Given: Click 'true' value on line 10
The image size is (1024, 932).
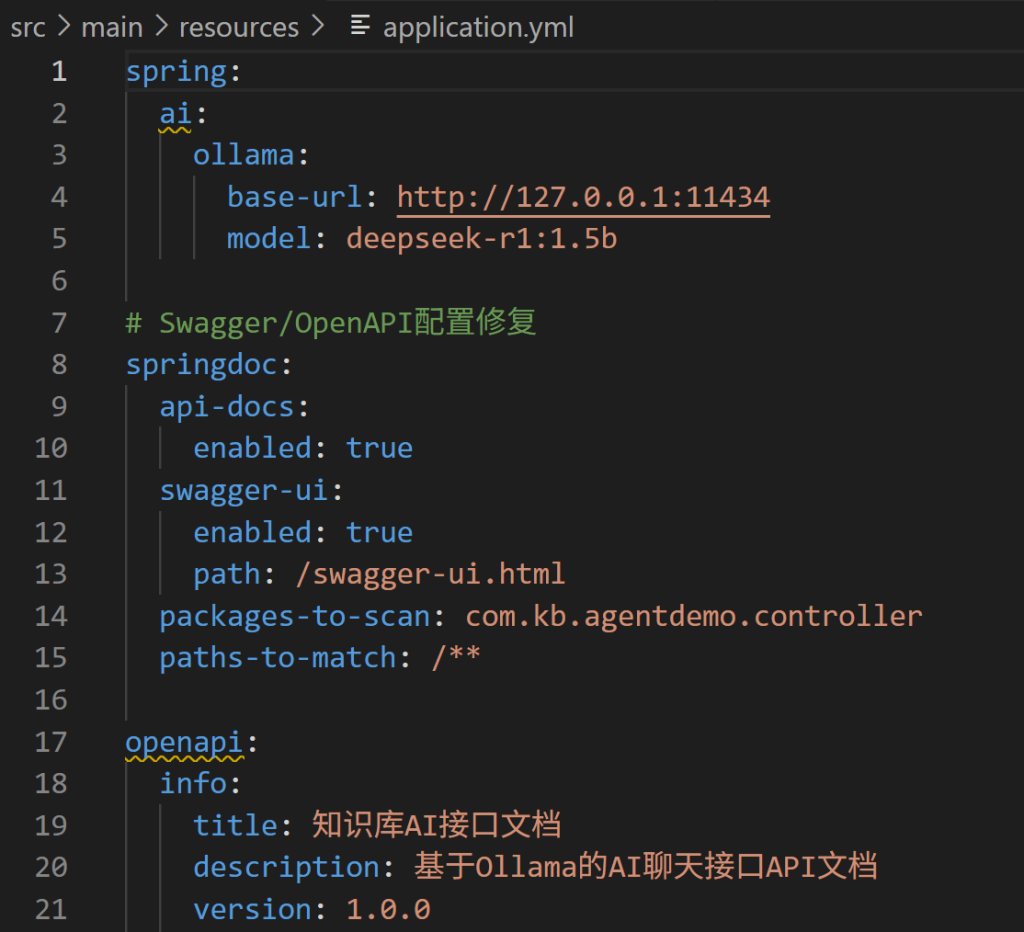Looking at the screenshot, I should (379, 449).
